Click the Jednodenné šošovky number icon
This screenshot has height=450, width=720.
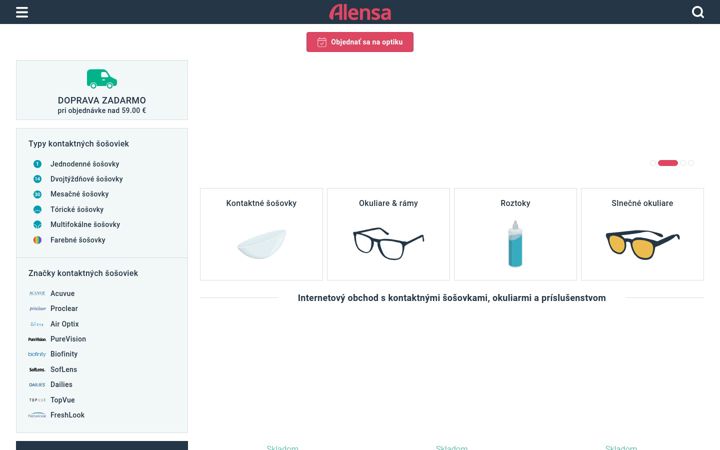click(x=38, y=164)
